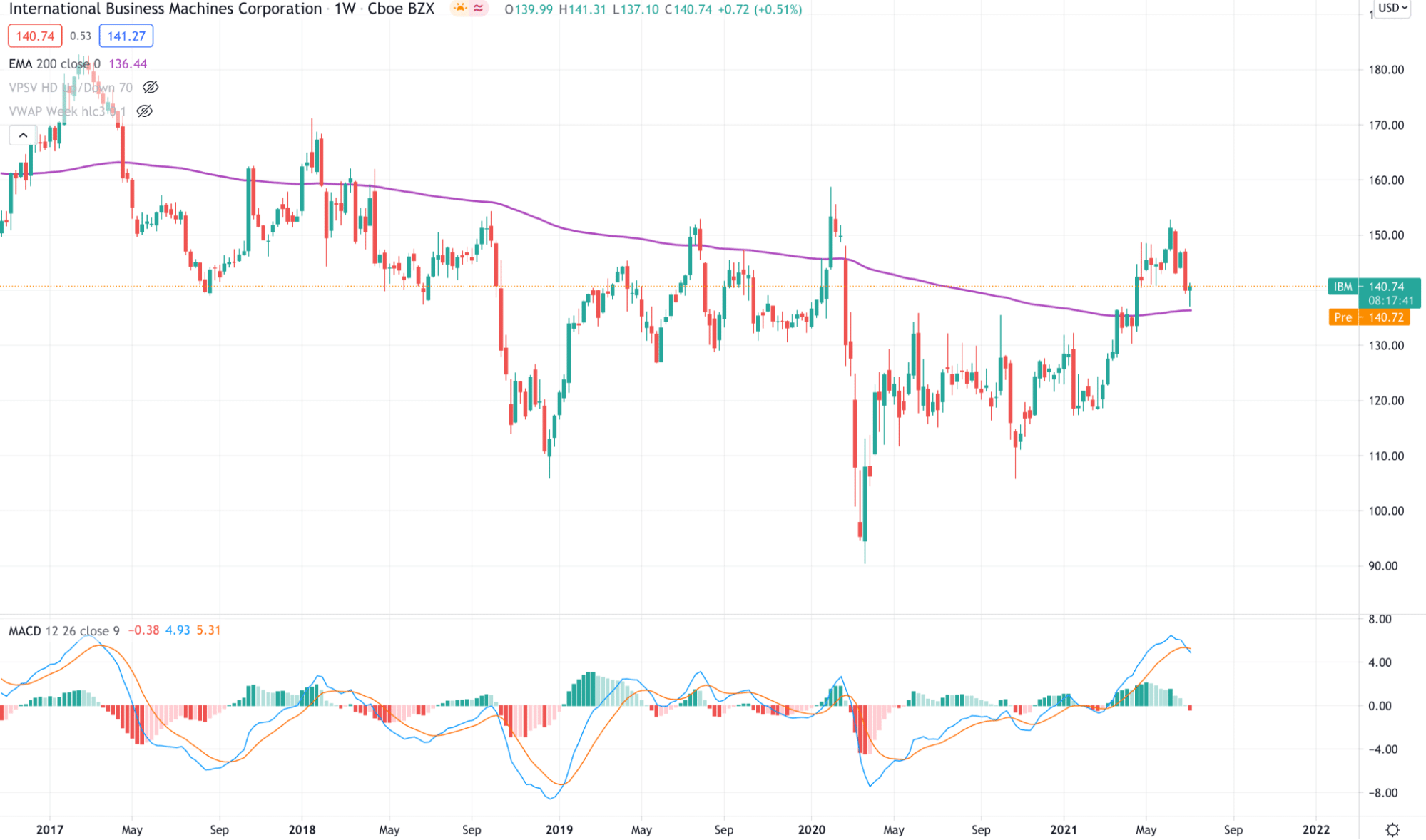Click the 136.44 EMA value in the legend

pos(128,63)
